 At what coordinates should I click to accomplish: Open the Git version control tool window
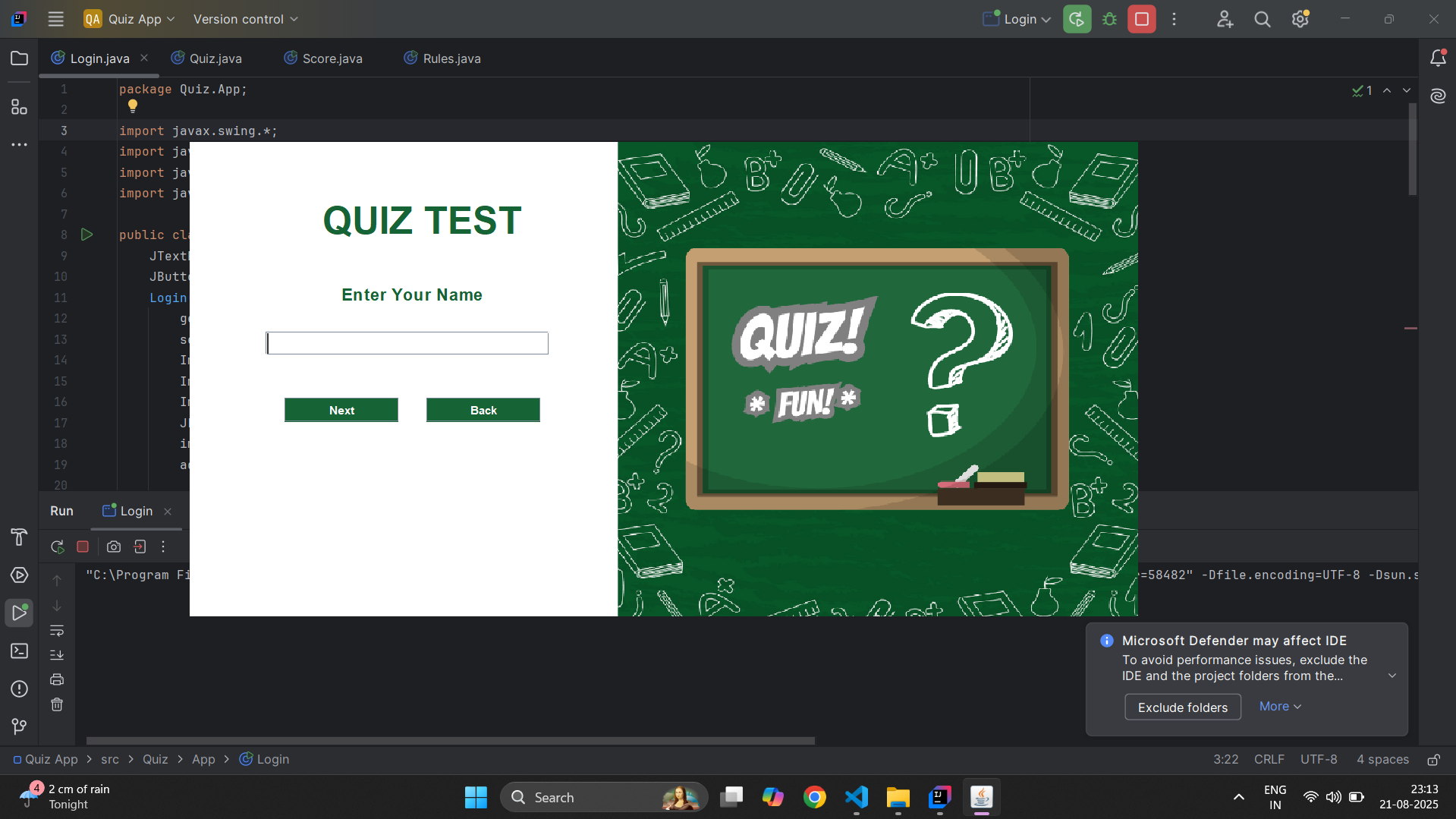[x=20, y=726]
